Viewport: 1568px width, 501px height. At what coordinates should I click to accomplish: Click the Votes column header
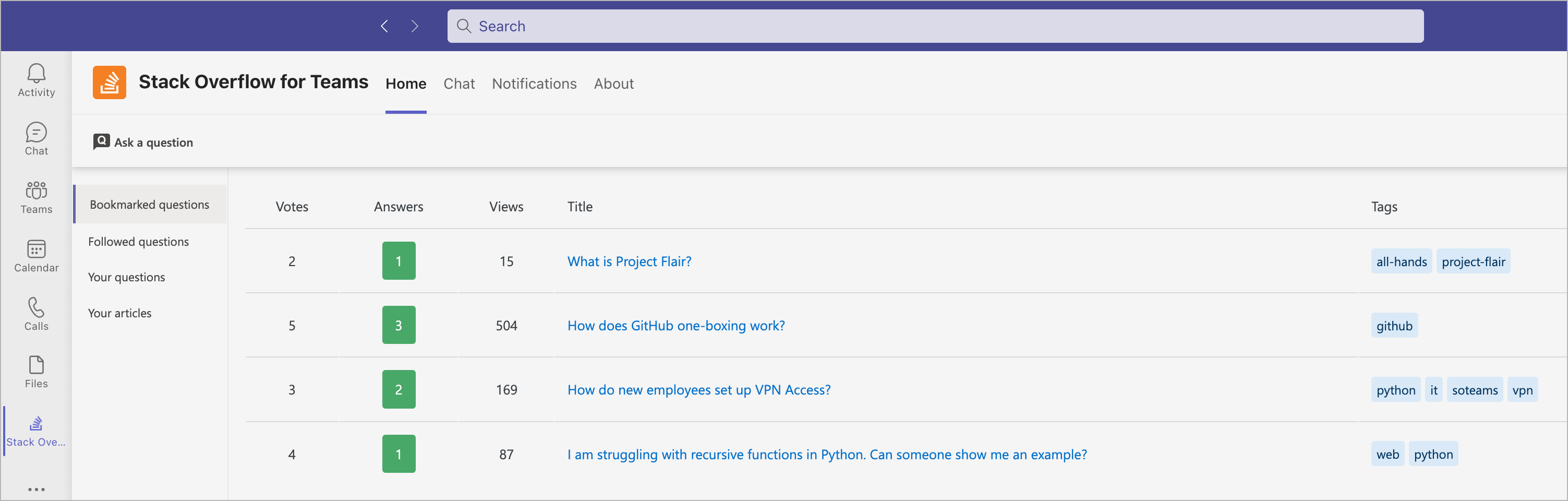coord(292,207)
